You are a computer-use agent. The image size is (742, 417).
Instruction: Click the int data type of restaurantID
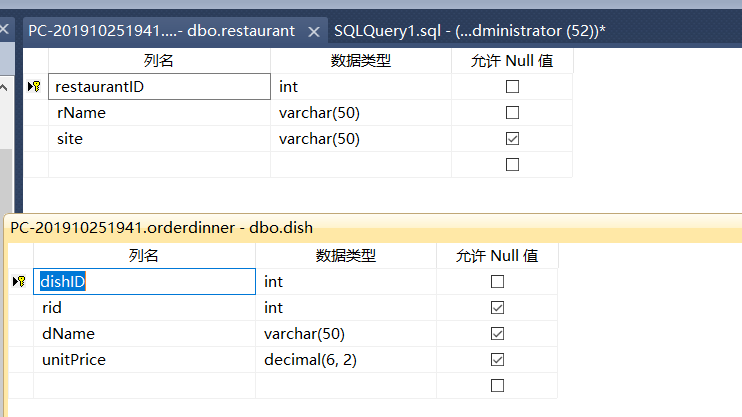pos(361,87)
